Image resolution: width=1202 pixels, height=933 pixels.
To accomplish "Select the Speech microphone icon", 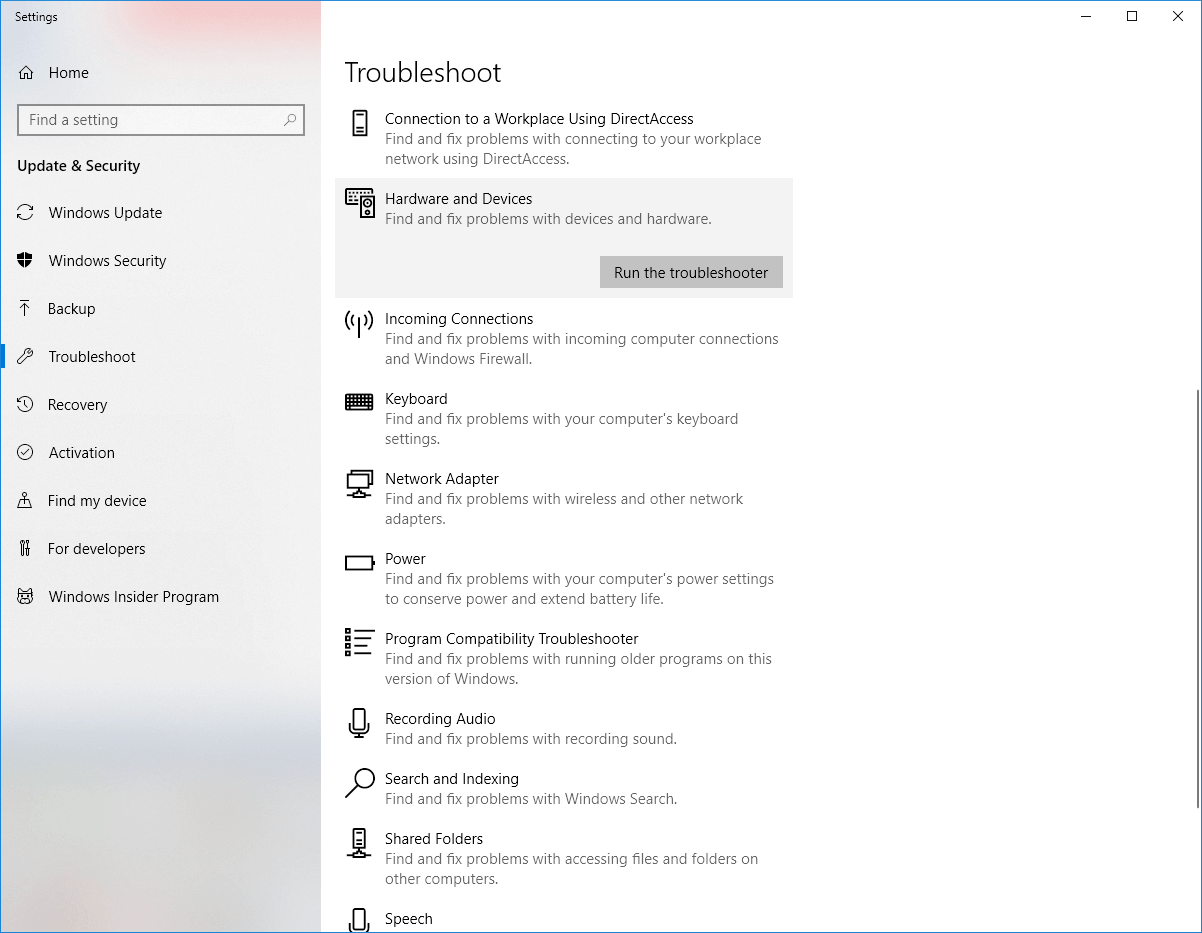I will click(359, 919).
